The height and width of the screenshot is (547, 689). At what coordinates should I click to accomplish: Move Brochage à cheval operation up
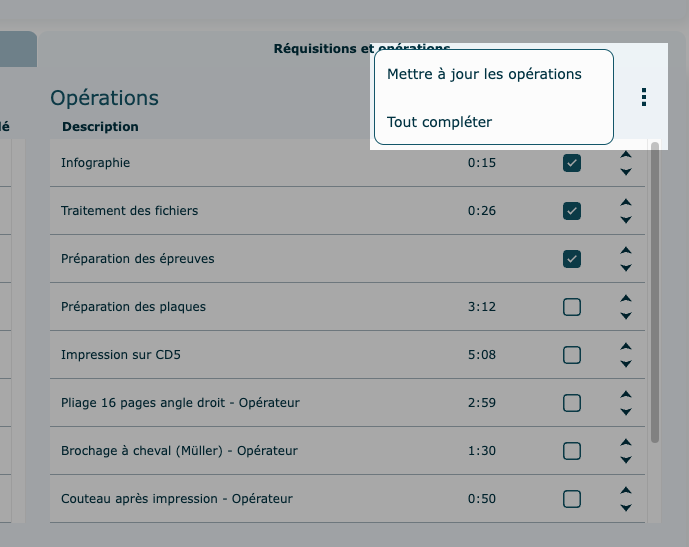coord(626,442)
